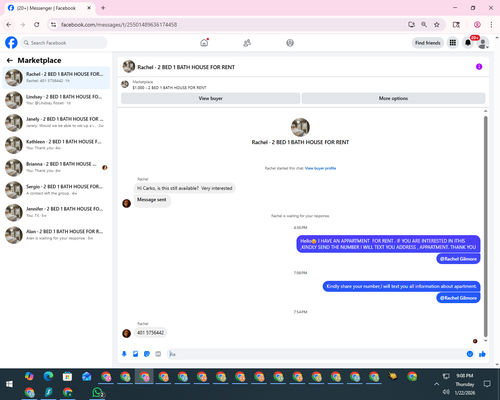Click the Find friends button
Screen dimensions: 500x400
[428, 43]
